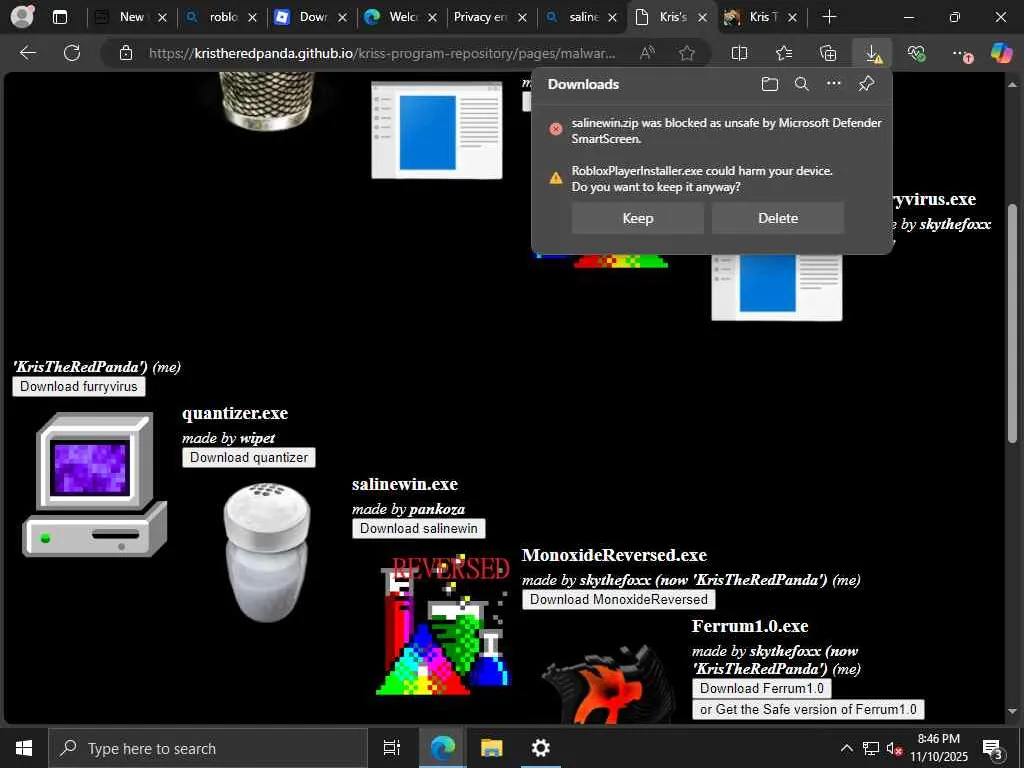Click Download salinewin button
This screenshot has width=1024, height=768.
click(419, 528)
